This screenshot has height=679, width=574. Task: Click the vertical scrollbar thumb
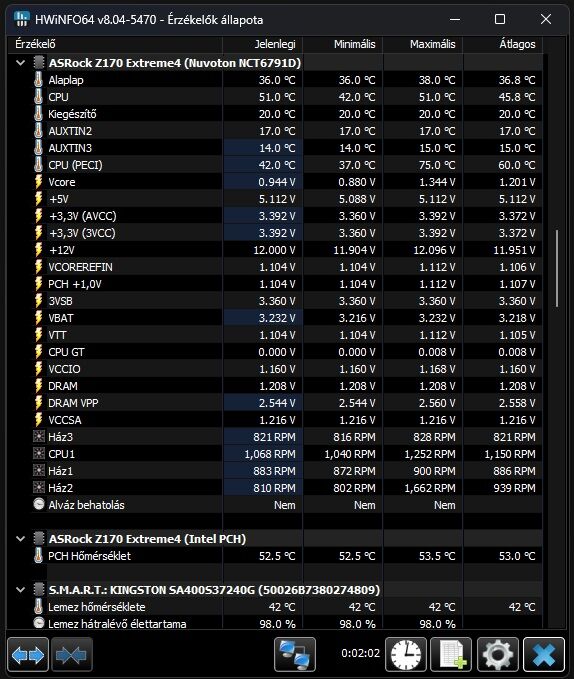557,268
